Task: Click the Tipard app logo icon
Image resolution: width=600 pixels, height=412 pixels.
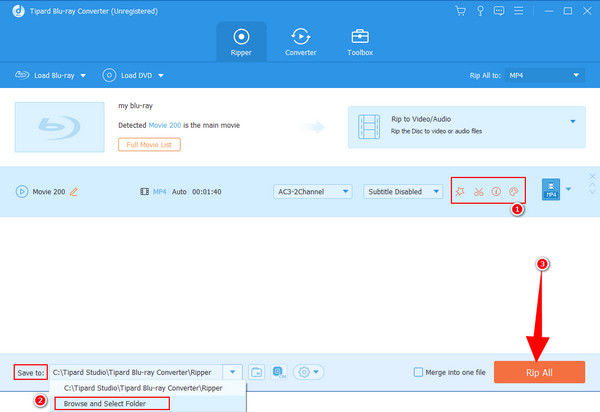Action: tap(18, 11)
